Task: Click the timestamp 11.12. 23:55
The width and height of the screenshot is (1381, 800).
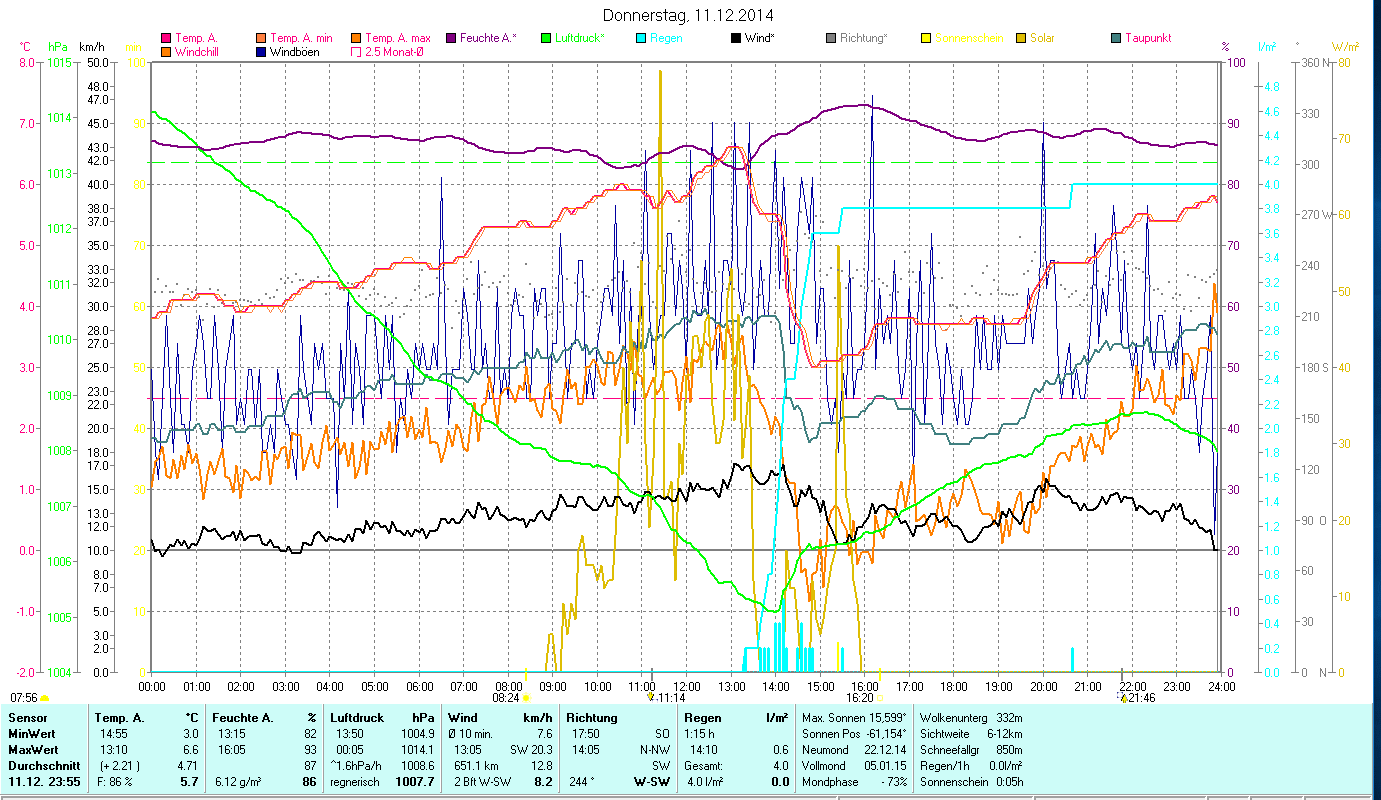Action: pos(45,782)
